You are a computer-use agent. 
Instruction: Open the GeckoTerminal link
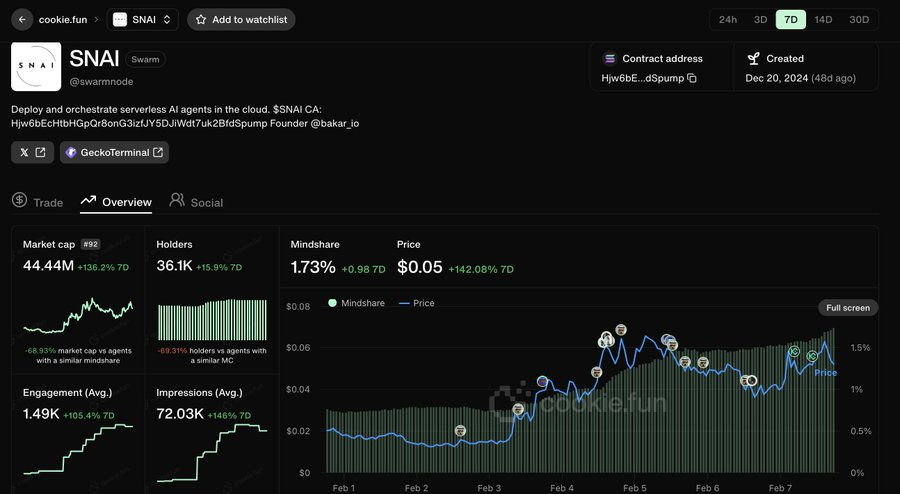(114, 152)
